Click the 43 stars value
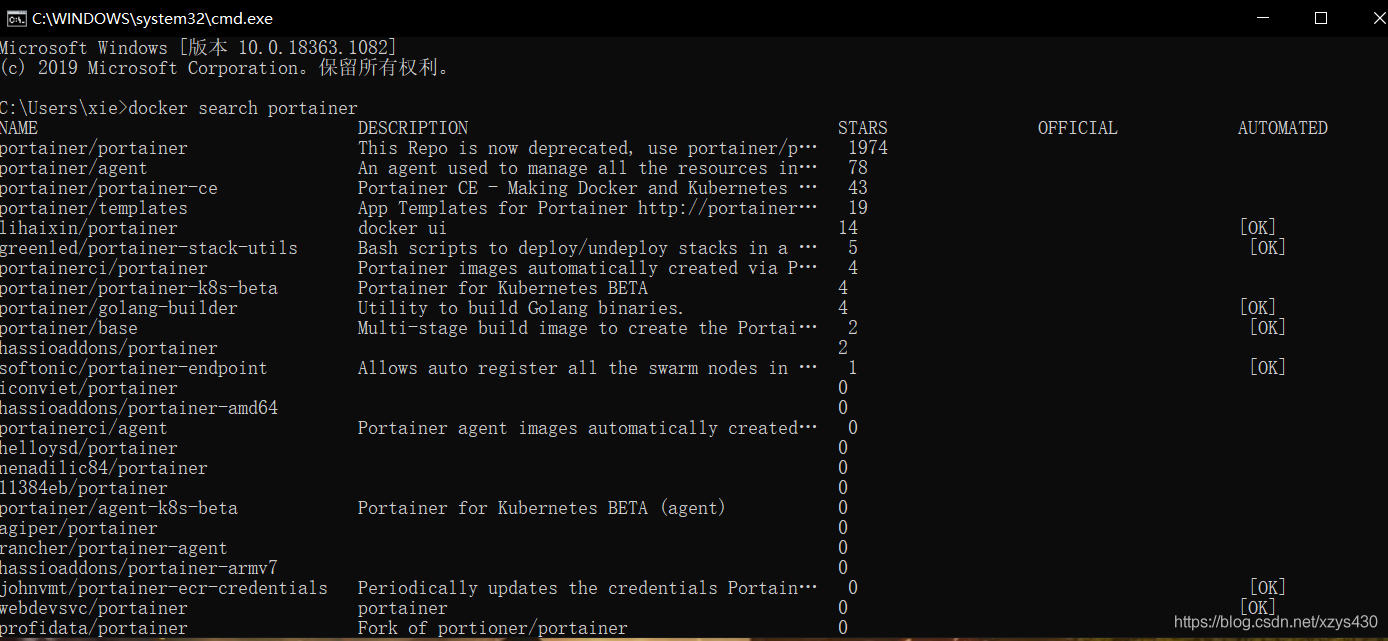1388x641 pixels. click(858, 188)
